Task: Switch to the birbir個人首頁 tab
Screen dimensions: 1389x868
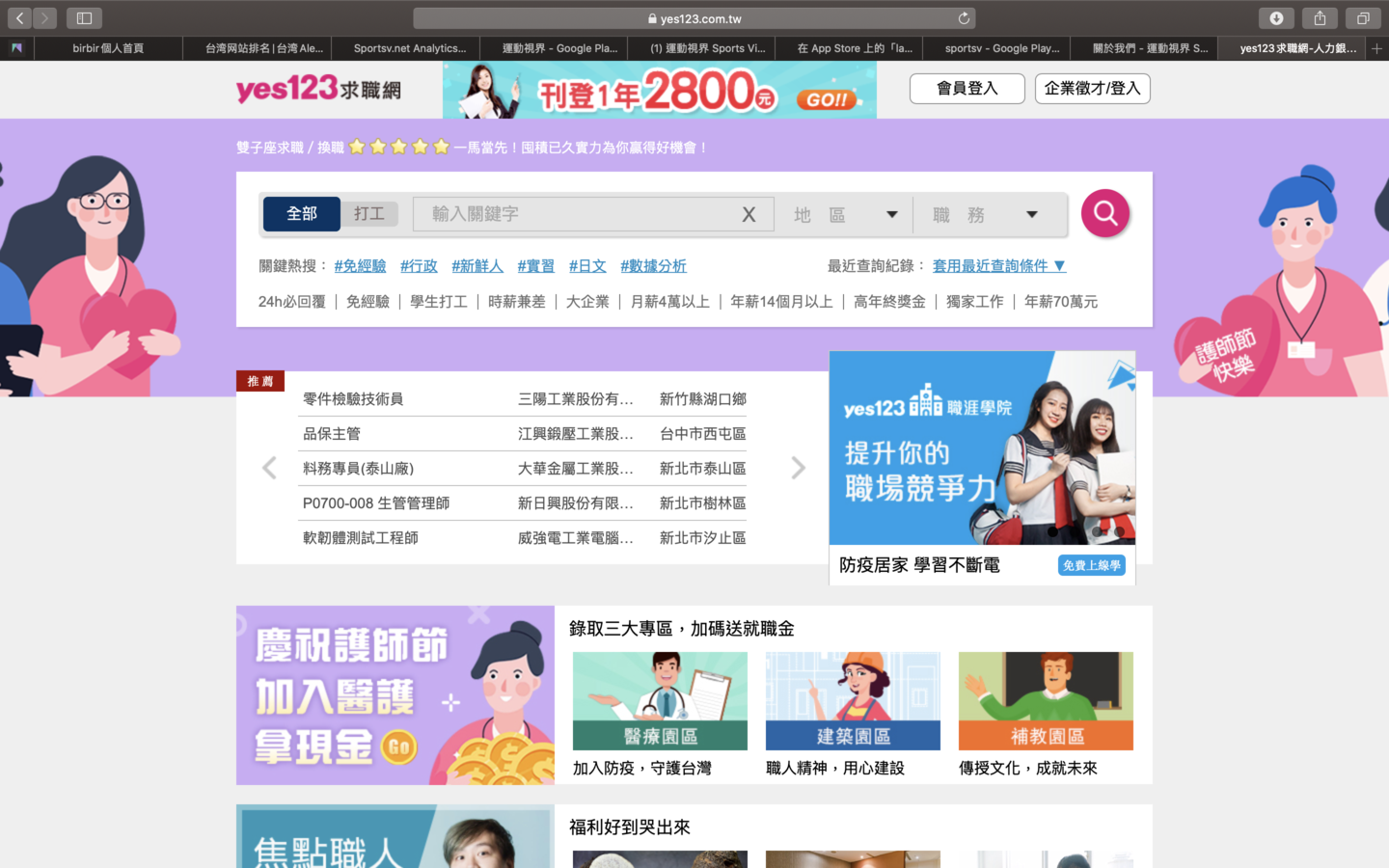Action: pos(108,48)
